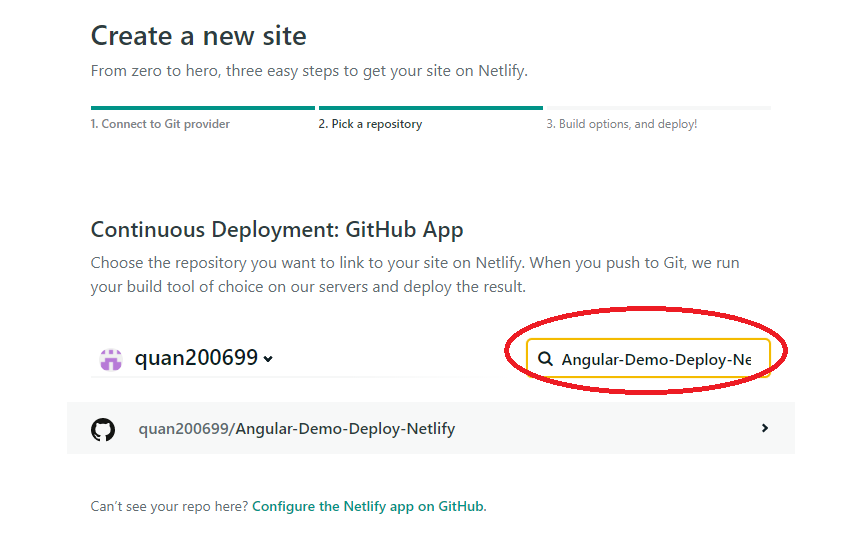Screen dimensions: 864x540
Task: Open Configure the Netlify app on GitHub link
Action: 369,506
